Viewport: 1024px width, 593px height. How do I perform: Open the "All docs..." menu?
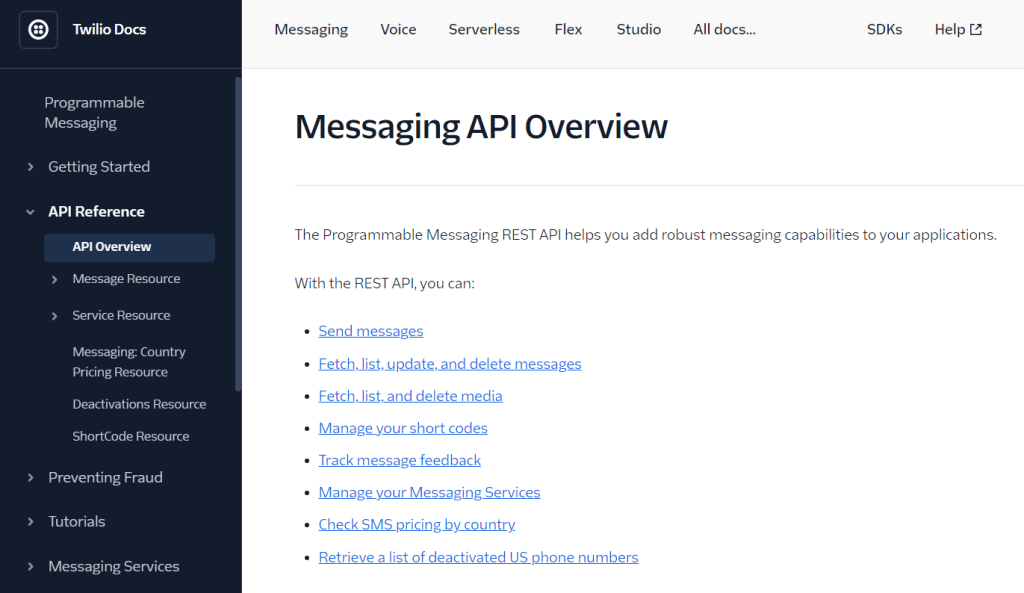(723, 29)
